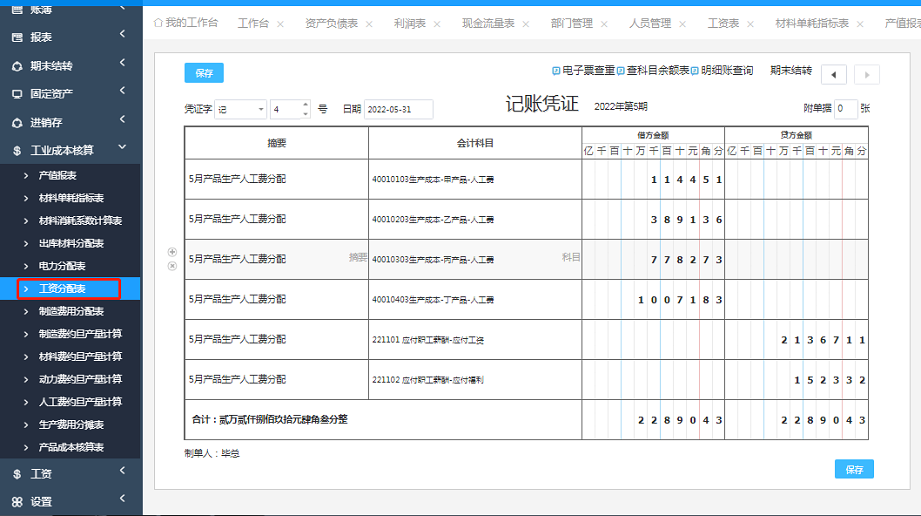The width and height of the screenshot is (921, 516).
Task: Click the 工业成本核算 dollar icon
Action: pyautogui.click(x=17, y=151)
